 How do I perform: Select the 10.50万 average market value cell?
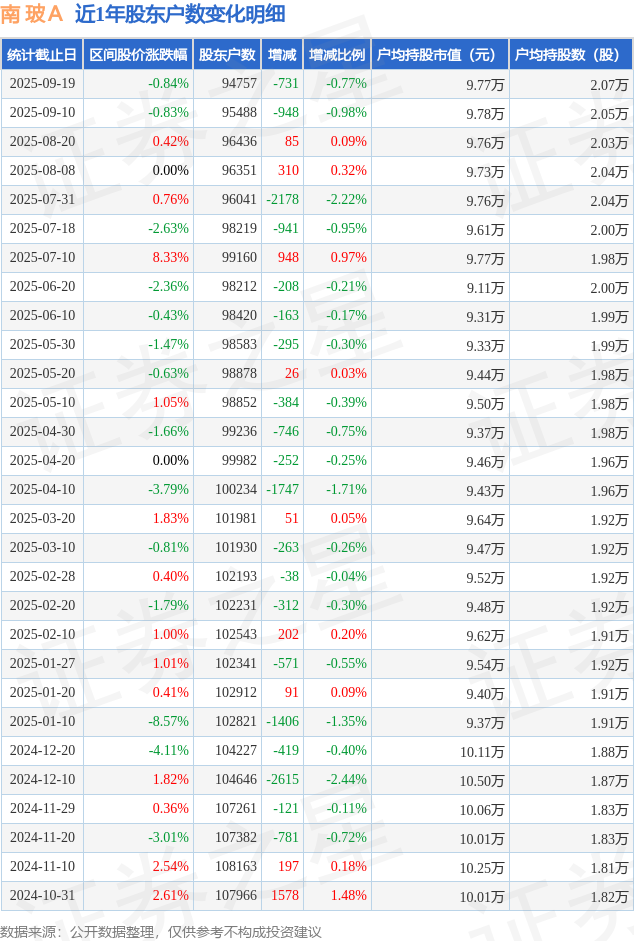coord(482,780)
